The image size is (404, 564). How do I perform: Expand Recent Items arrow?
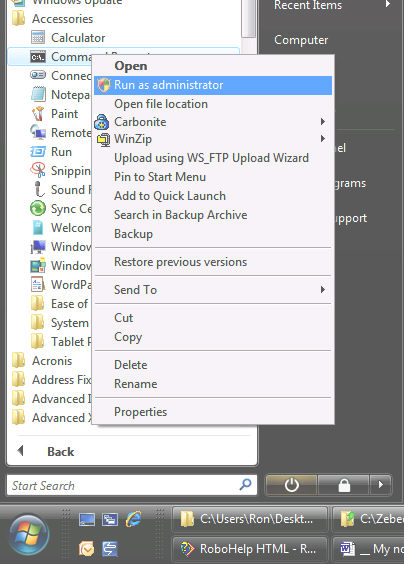pyautogui.click(x=388, y=4)
